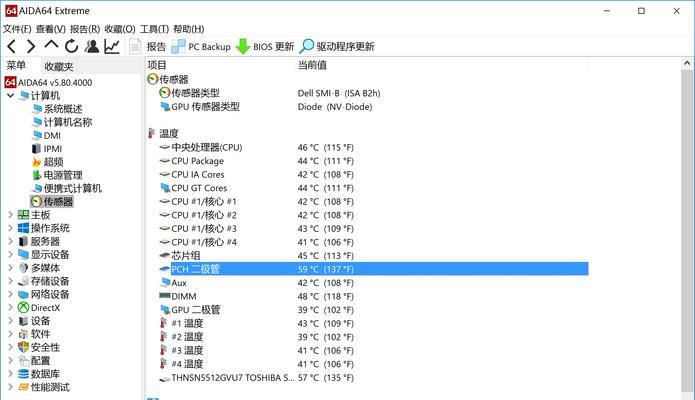The width and height of the screenshot is (695, 400).
Task: Select DMI in the tree
Action: (47, 135)
